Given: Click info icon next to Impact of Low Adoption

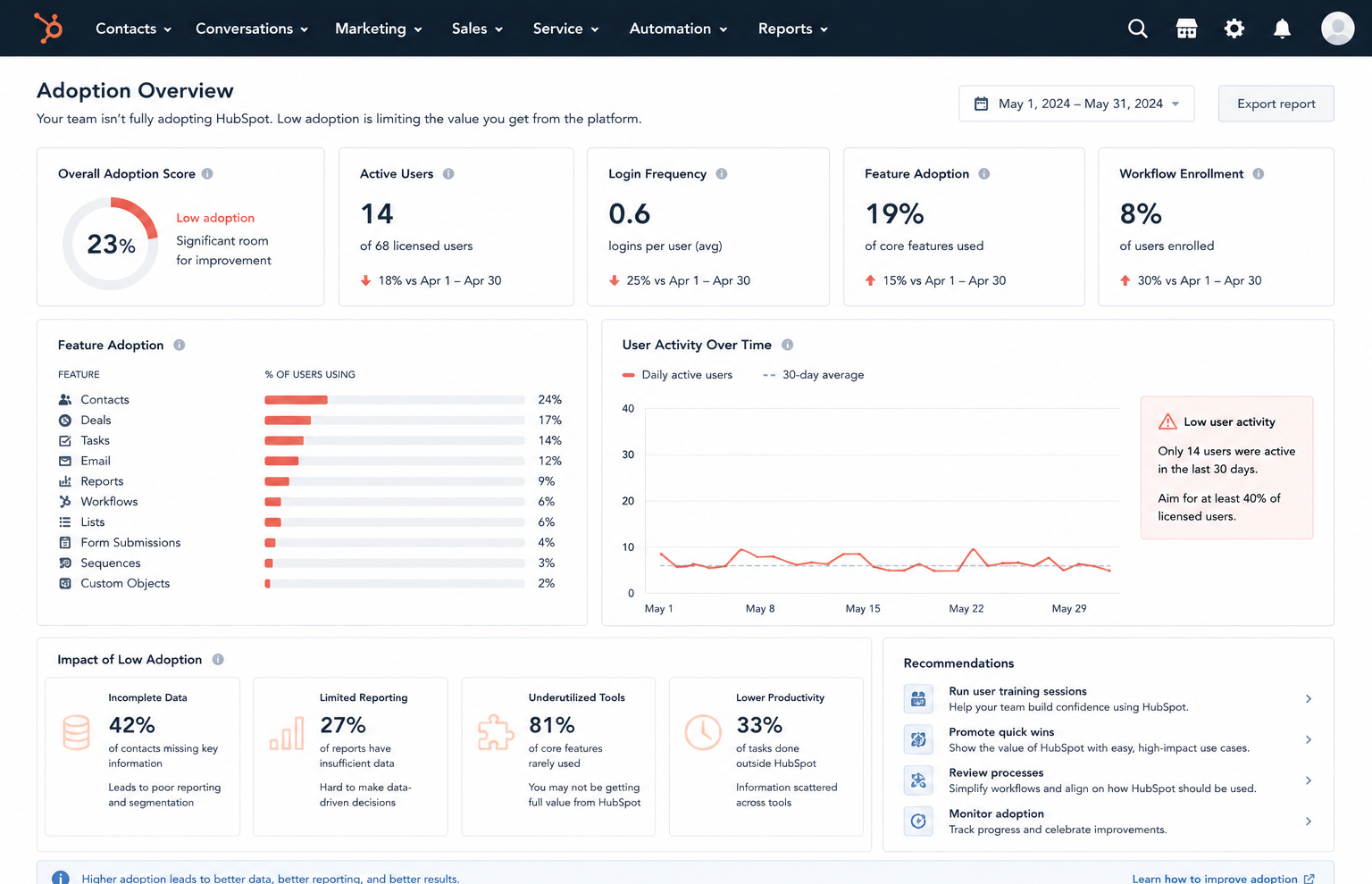Looking at the screenshot, I should coord(218,660).
